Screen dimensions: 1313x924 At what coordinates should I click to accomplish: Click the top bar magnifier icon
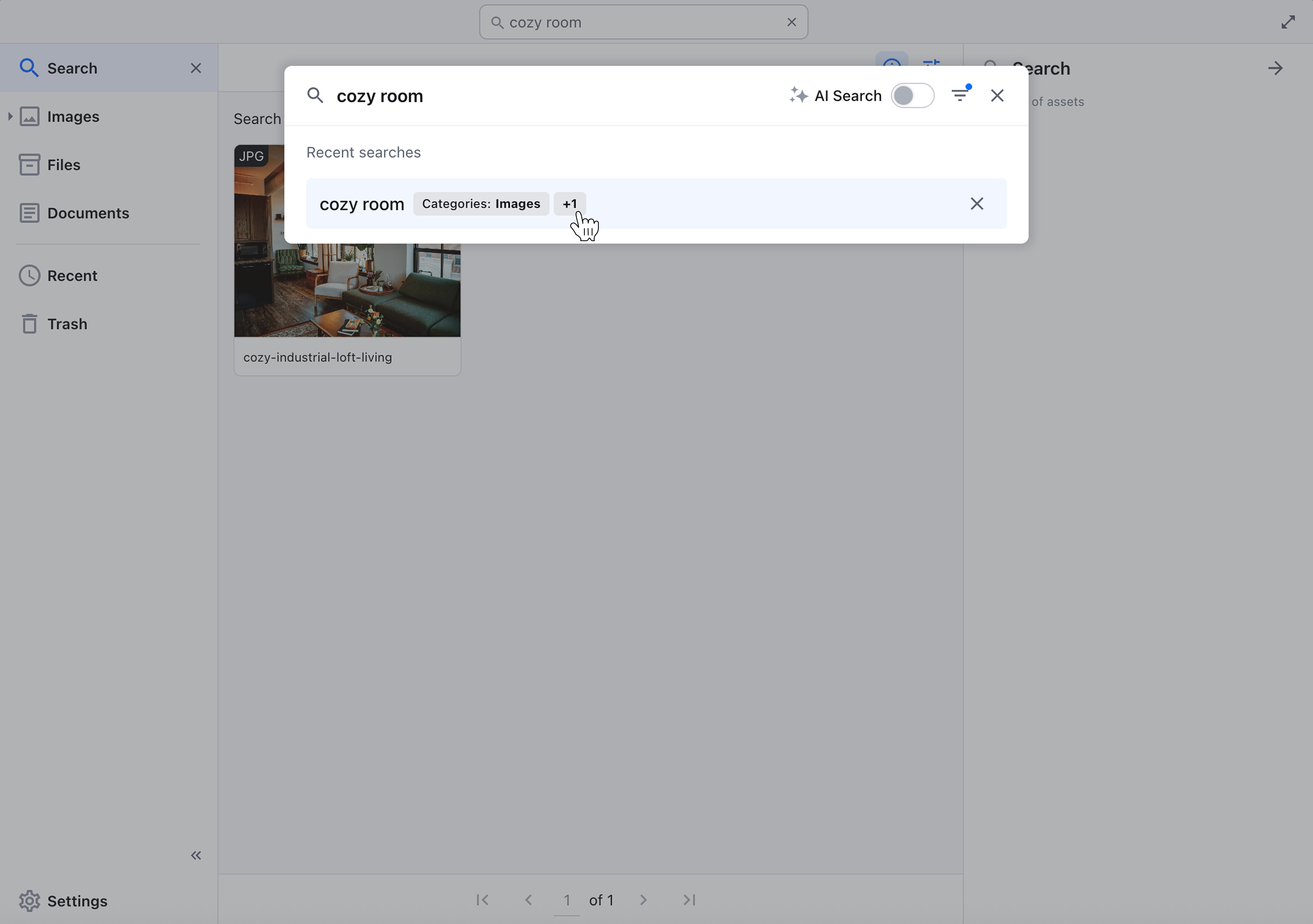(497, 22)
